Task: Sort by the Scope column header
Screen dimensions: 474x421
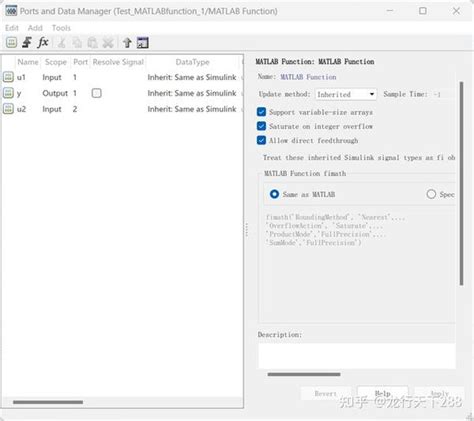Action: coord(56,62)
